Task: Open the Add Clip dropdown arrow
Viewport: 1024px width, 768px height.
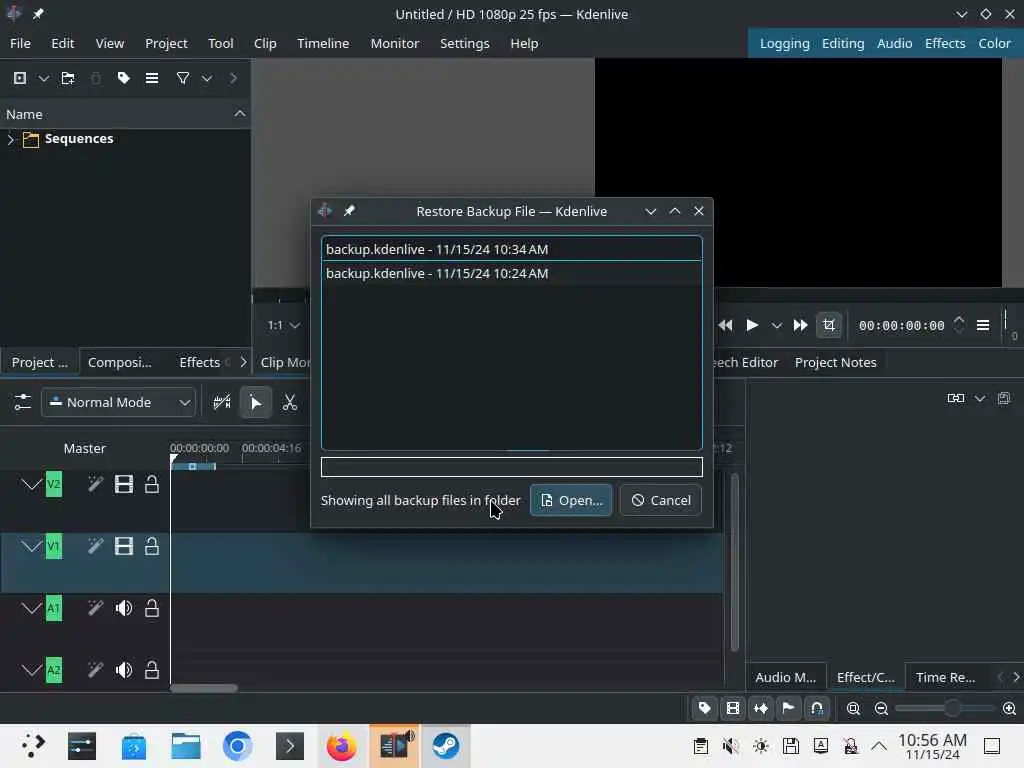Action: click(44, 78)
